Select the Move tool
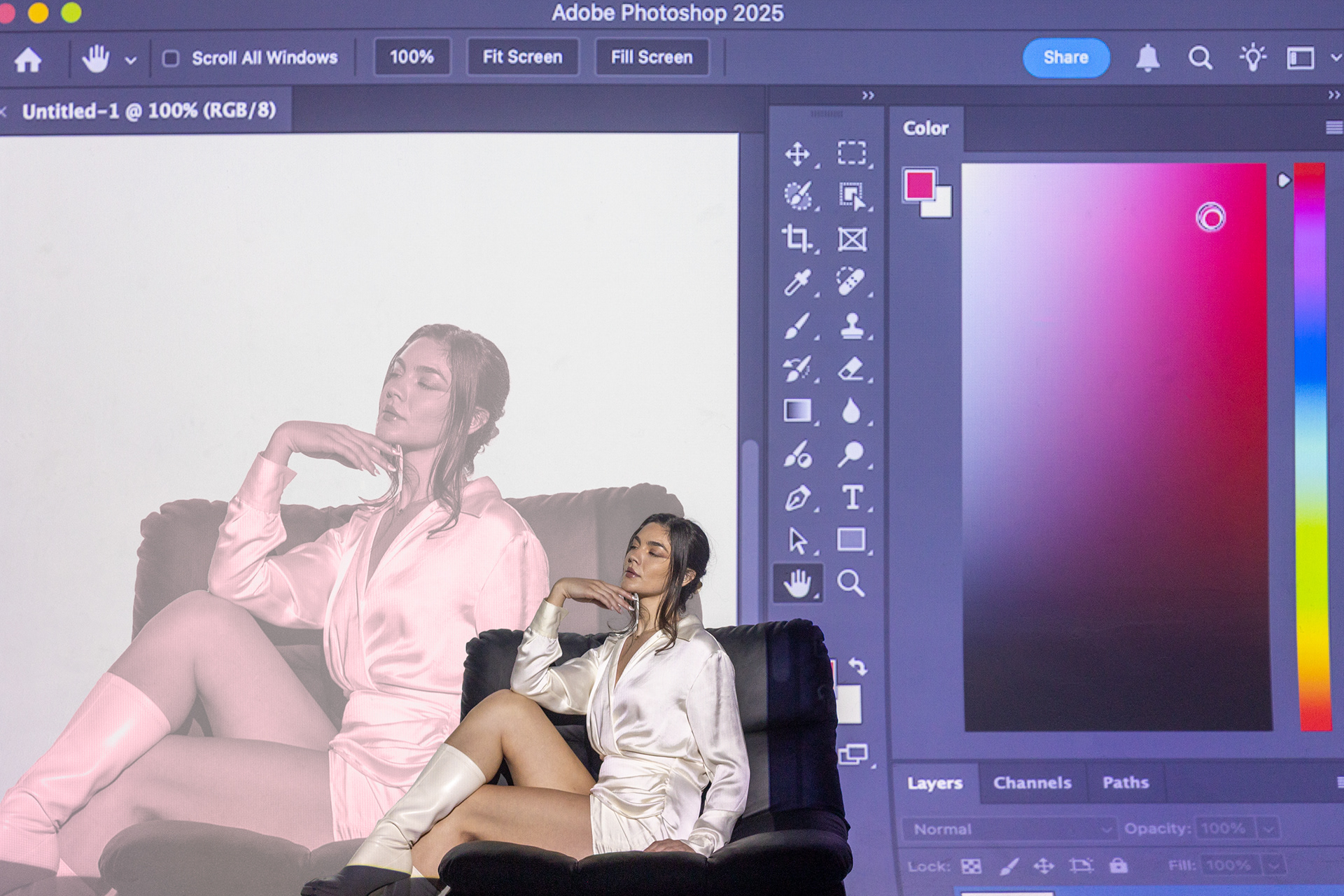This screenshot has height=896, width=1344. click(797, 154)
